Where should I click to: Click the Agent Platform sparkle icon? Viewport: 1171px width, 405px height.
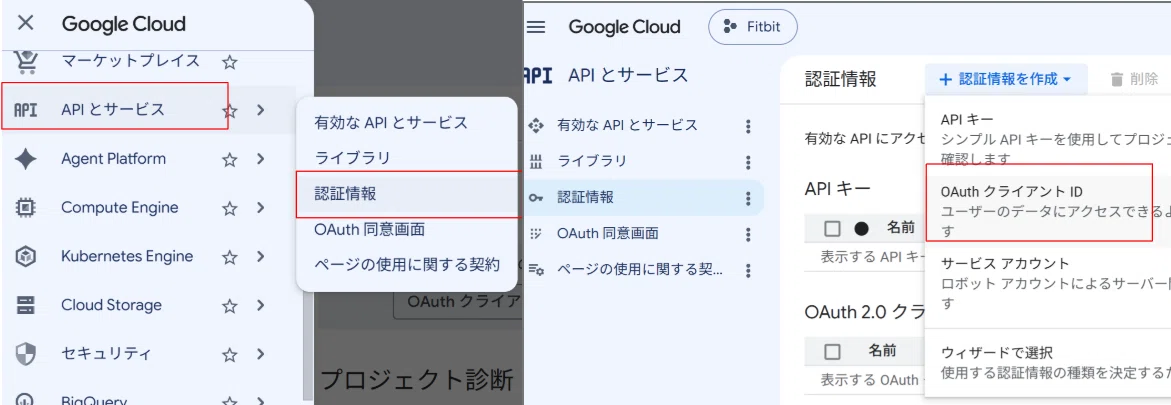(25, 159)
